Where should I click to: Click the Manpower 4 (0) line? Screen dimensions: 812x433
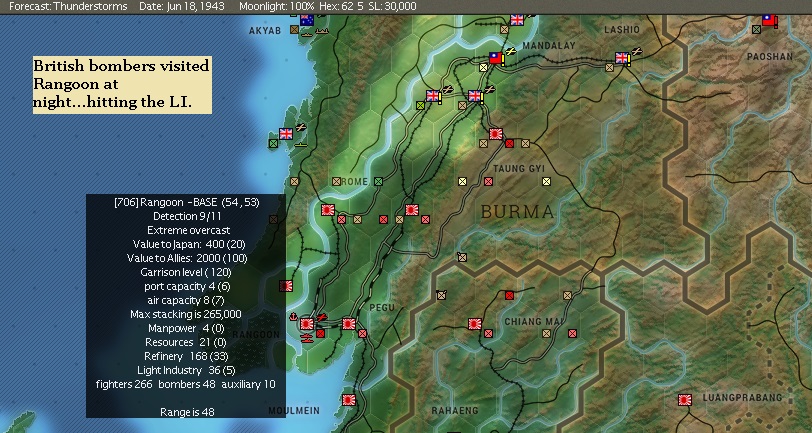[186, 328]
